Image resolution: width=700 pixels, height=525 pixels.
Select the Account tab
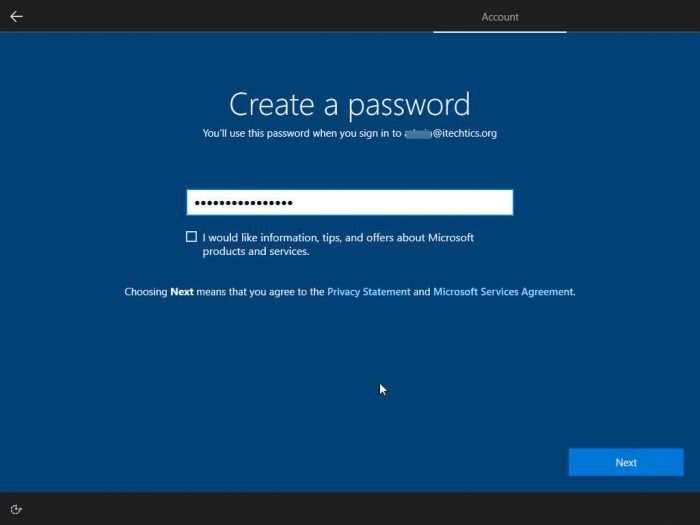pos(500,17)
